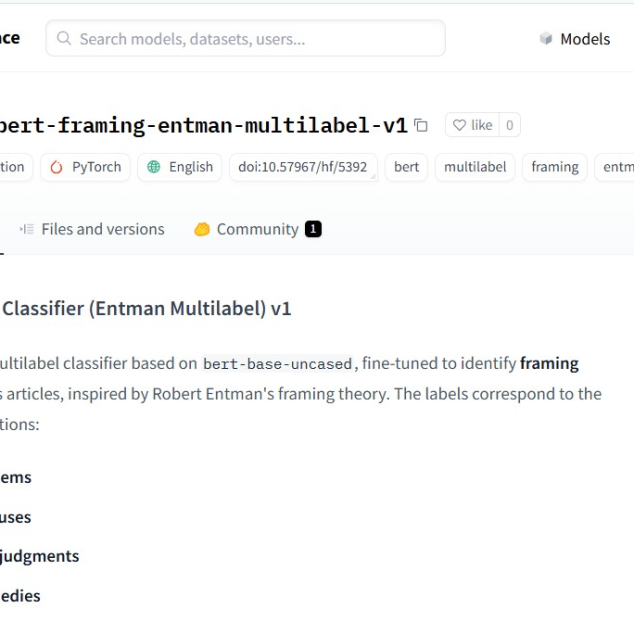This screenshot has height=634, width=634.
Task: Click the PyTorch flame logo icon
Action: click(56, 167)
